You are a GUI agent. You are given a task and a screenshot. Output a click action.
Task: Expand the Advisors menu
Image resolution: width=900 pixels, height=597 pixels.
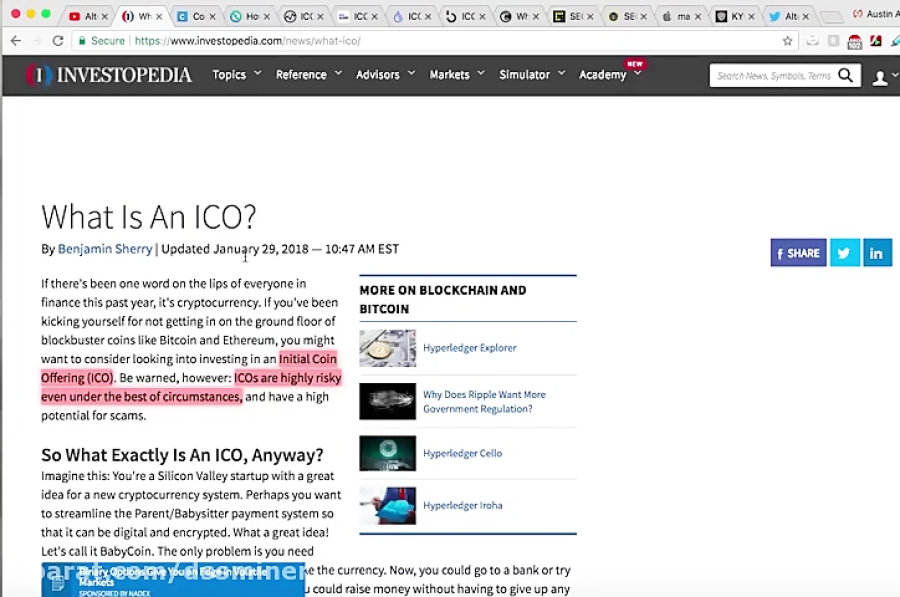[385, 75]
